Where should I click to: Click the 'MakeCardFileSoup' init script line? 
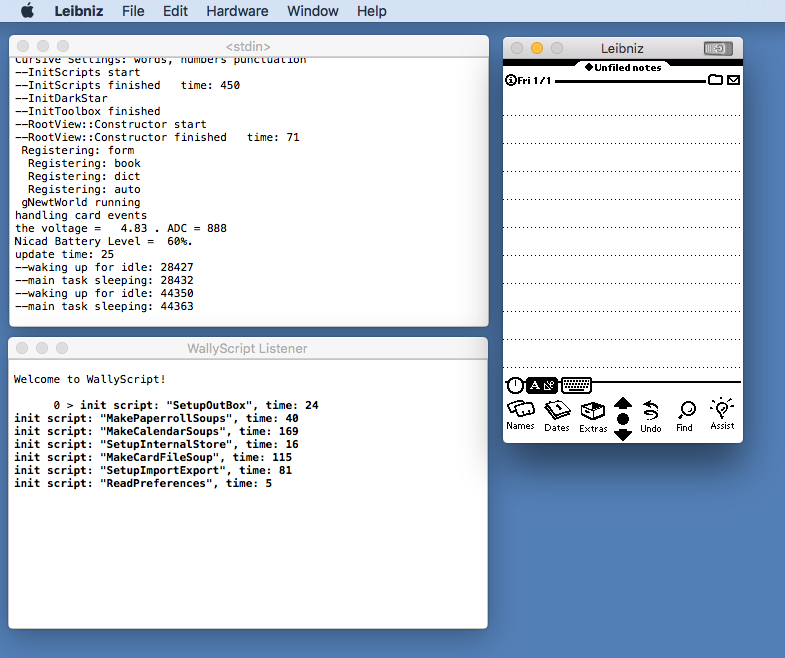coord(153,457)
